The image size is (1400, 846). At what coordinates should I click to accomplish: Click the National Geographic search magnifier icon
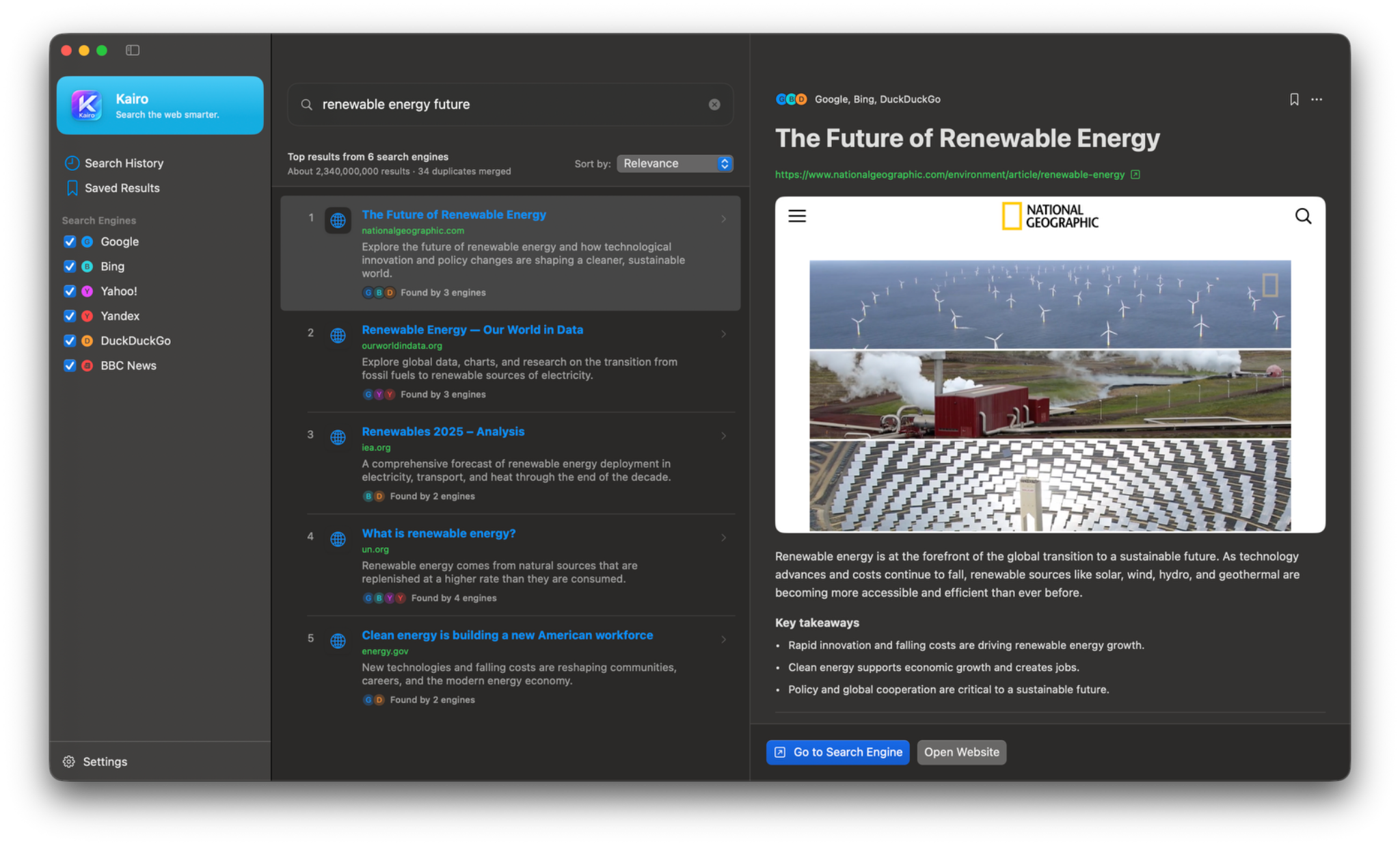(x=1304, y=216)
